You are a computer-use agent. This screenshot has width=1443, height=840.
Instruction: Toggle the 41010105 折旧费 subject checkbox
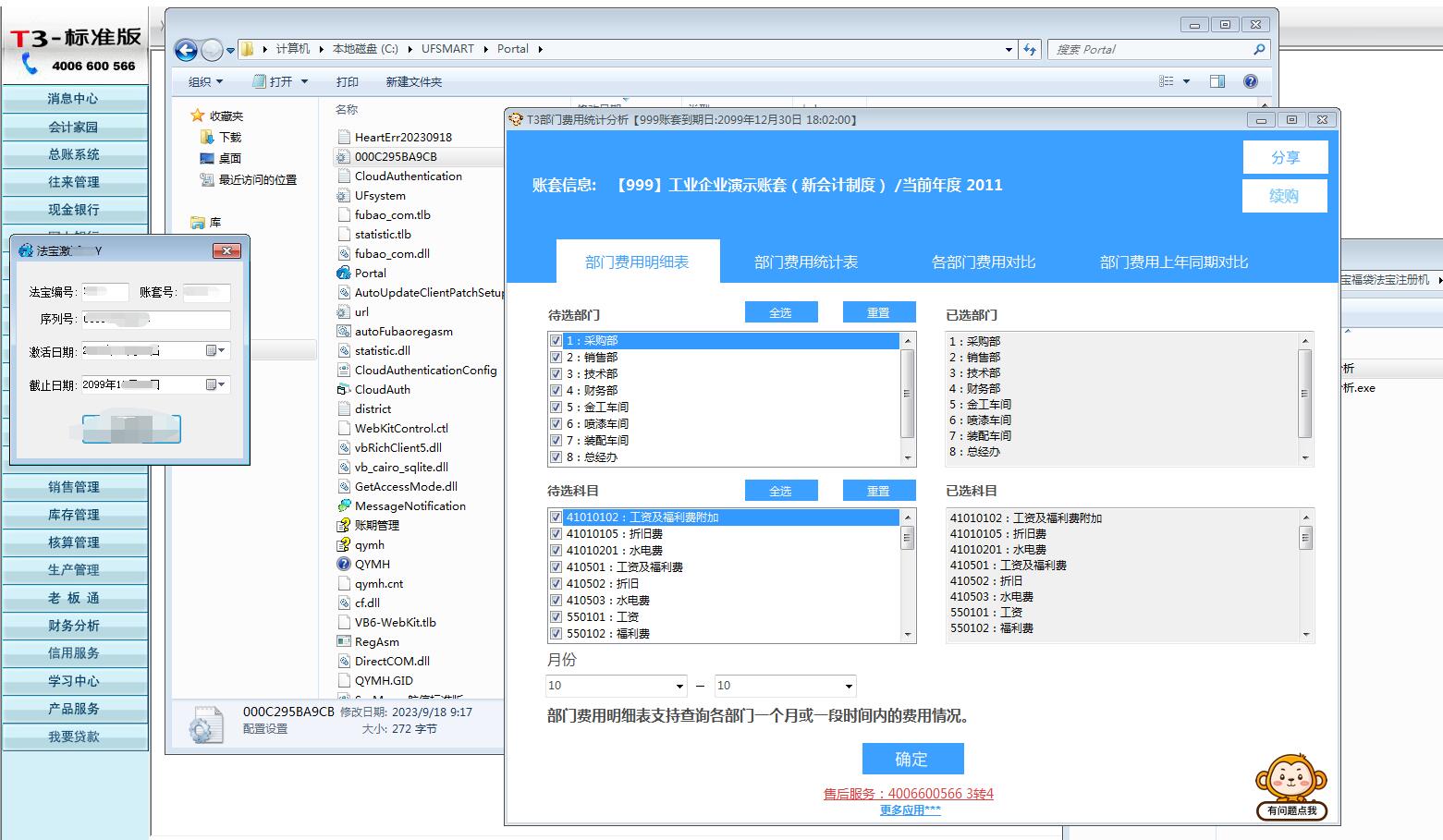tap(556, 534)
